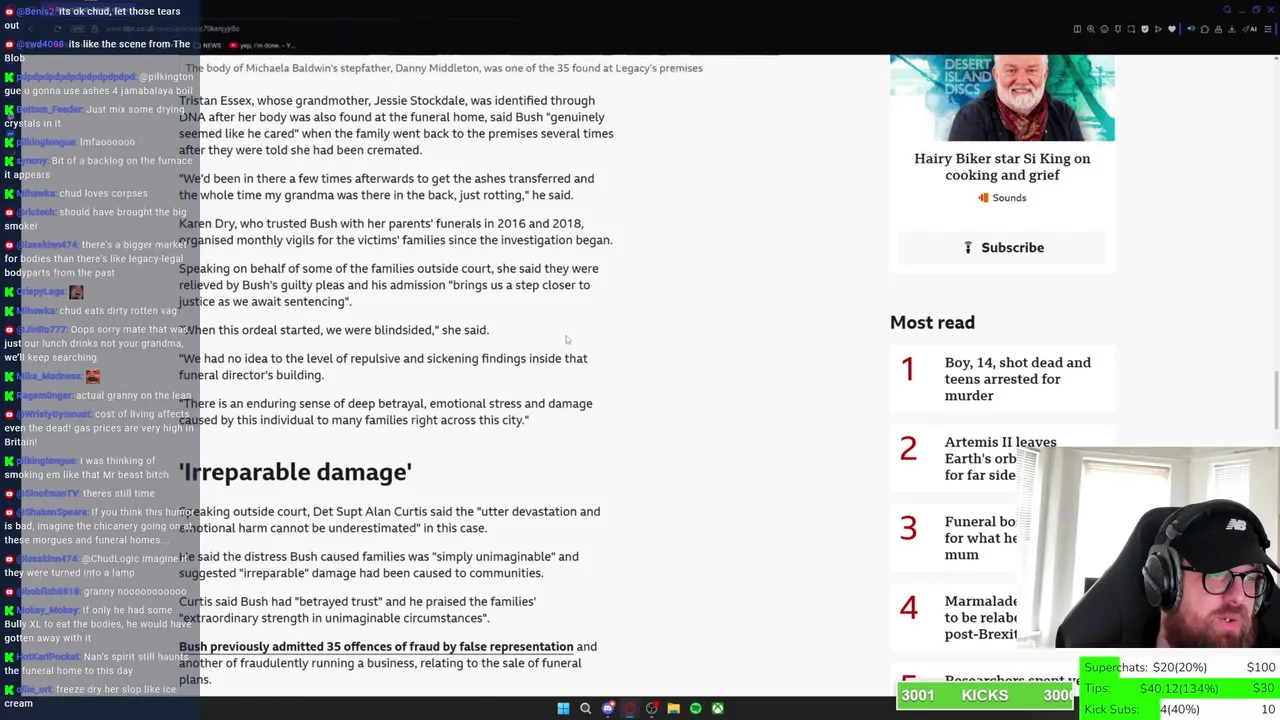Image resolution: width=1280 pixels, height=720 pixels.
Task: Click the 'Tips: $40.12(134%)' overlay text
Action: coord(1151,688)
